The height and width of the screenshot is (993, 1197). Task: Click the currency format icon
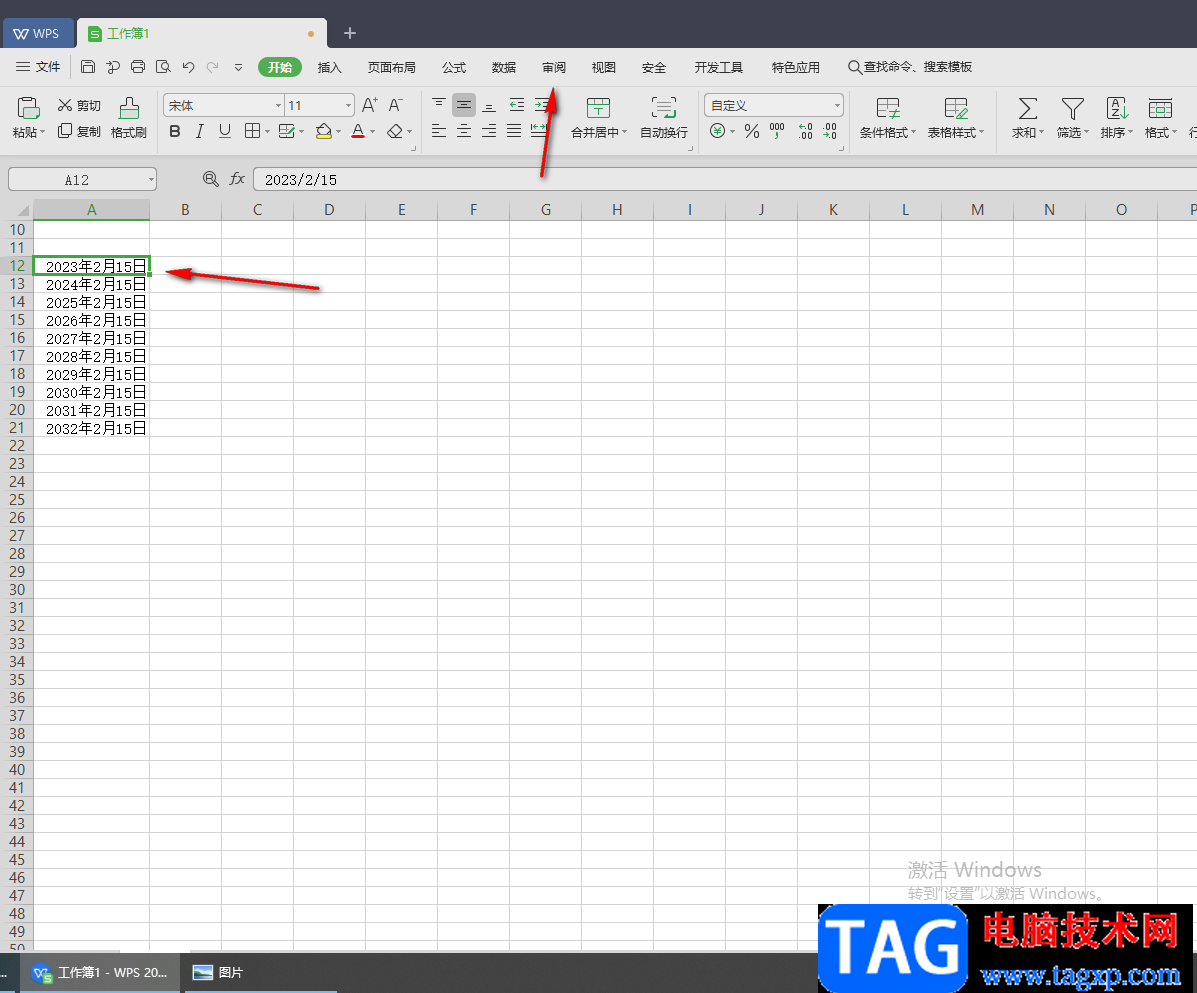point(718,131)
